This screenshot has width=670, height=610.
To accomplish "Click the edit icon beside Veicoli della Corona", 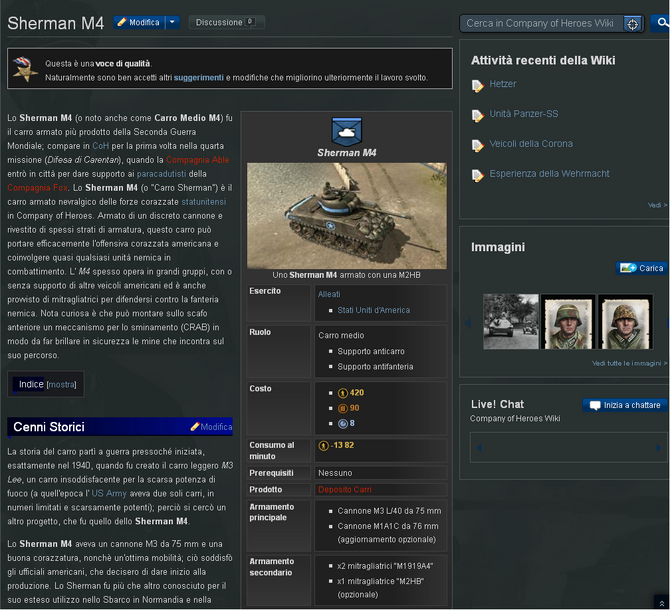I will point(478,146).
